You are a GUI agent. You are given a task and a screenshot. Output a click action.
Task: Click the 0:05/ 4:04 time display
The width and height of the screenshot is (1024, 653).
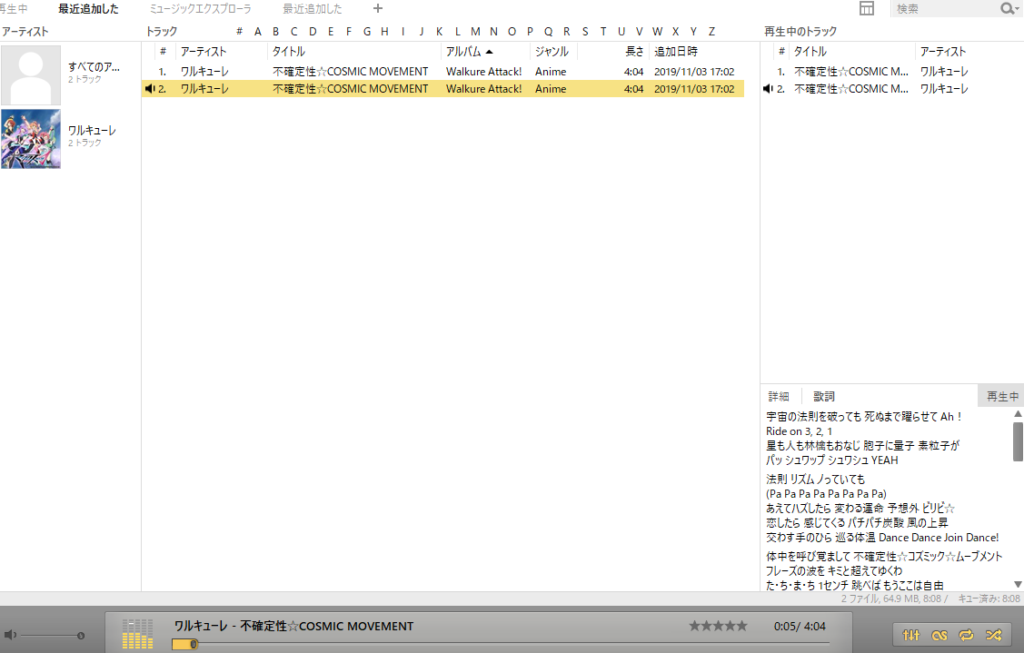click(799, 626)
